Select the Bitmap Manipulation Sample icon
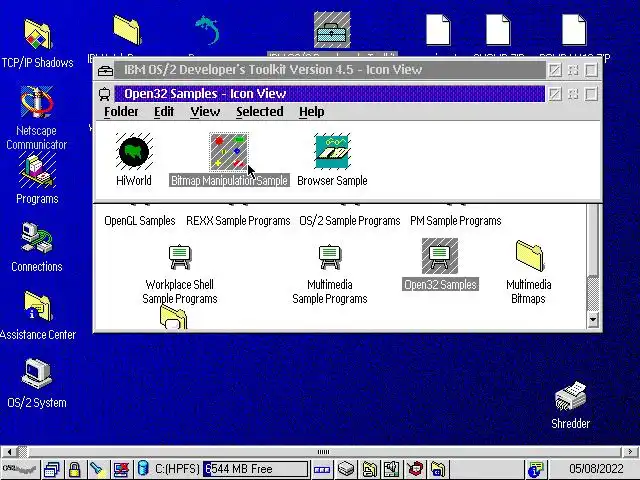 [229, 151]
